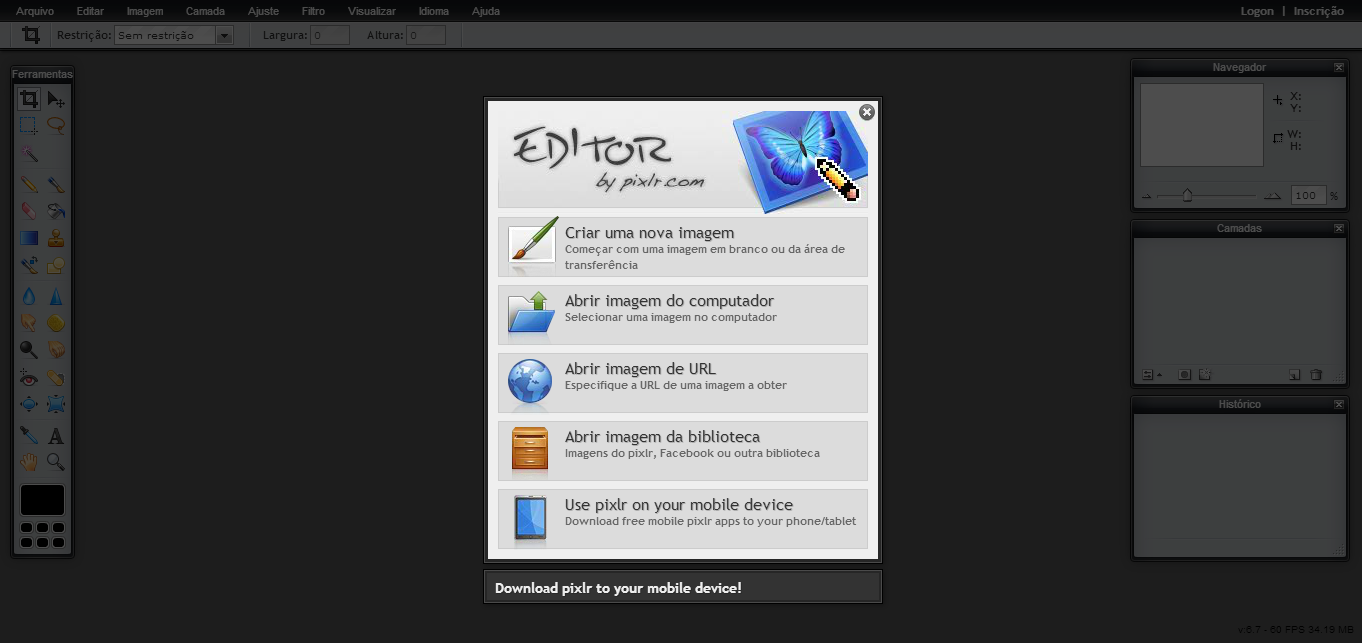This screenshot has height=643, width=1362.
Task: Open the Camada menu
Action: (x=205, y=11)
